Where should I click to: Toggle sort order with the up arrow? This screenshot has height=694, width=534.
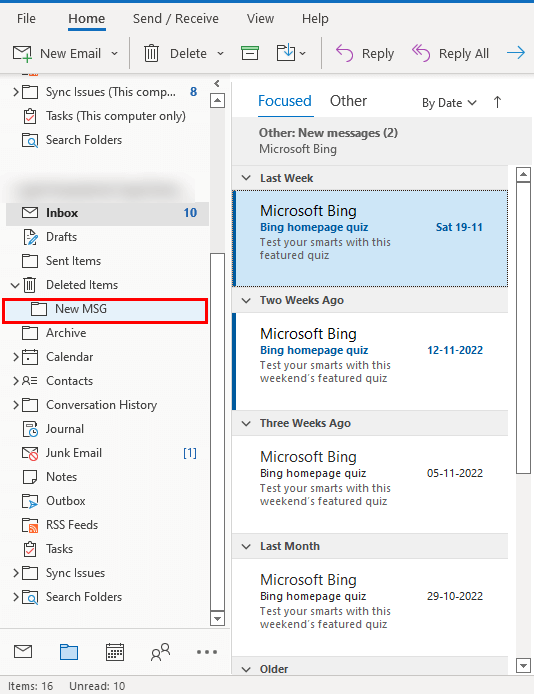[497, 102]
